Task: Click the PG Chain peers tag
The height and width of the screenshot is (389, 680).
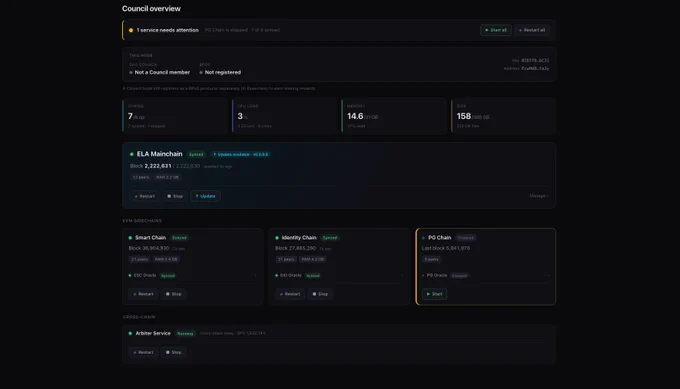Action: [x=432, y=259]
